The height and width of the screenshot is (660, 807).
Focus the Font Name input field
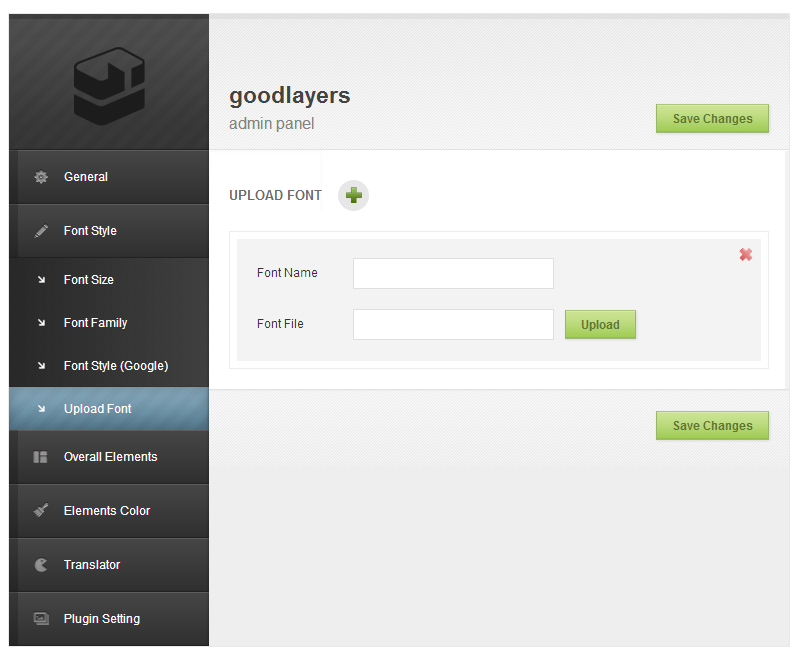click(453, 273)
